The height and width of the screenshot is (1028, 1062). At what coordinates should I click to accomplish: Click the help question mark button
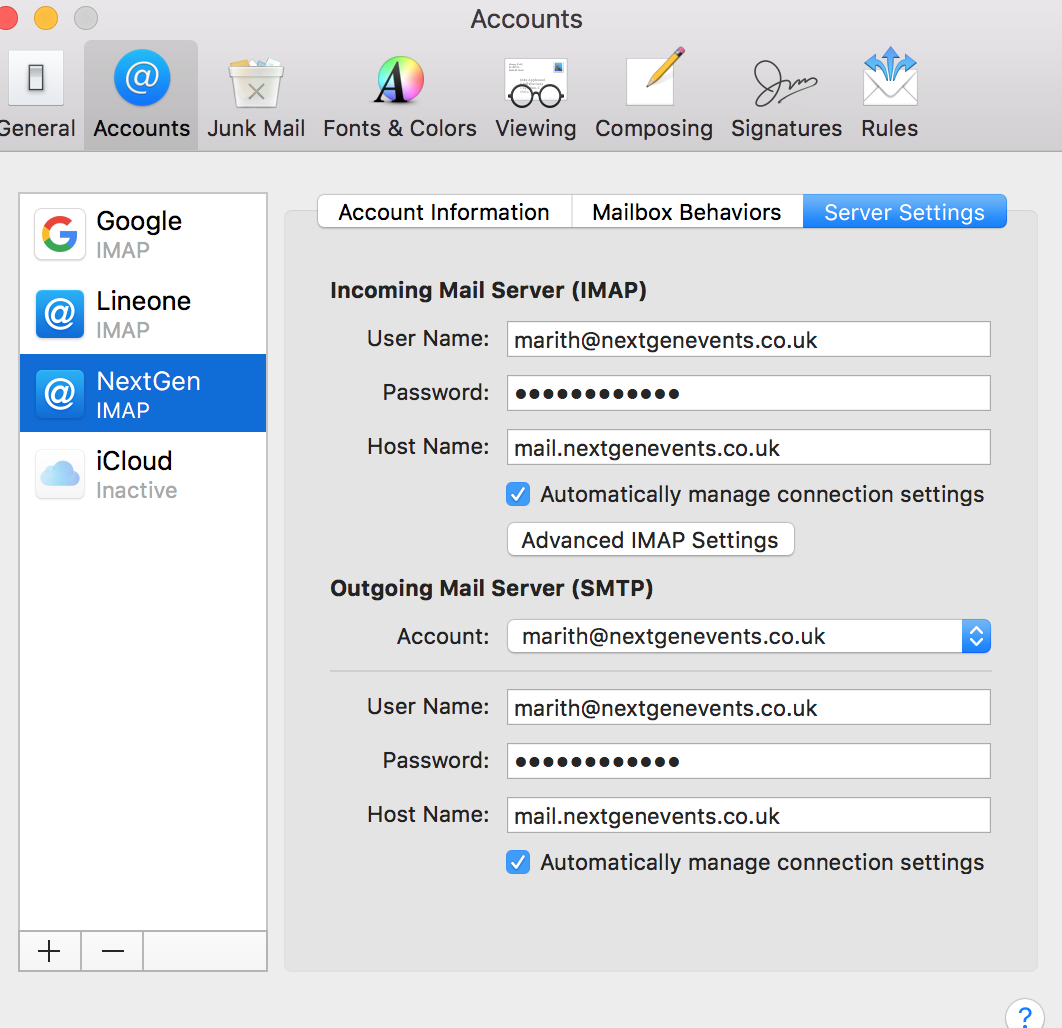1024,1014
